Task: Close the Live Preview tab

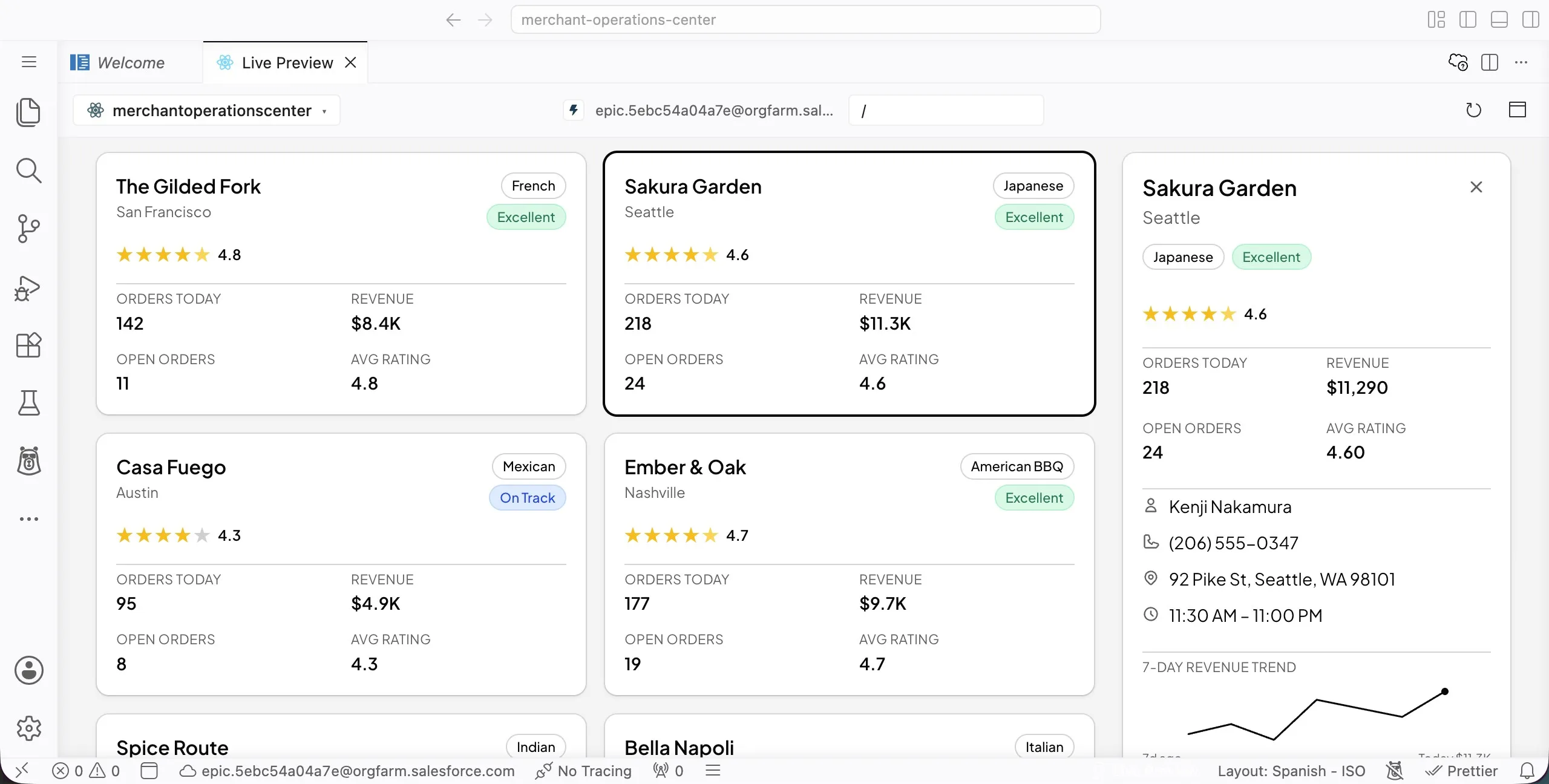Action: click(350, 62)
